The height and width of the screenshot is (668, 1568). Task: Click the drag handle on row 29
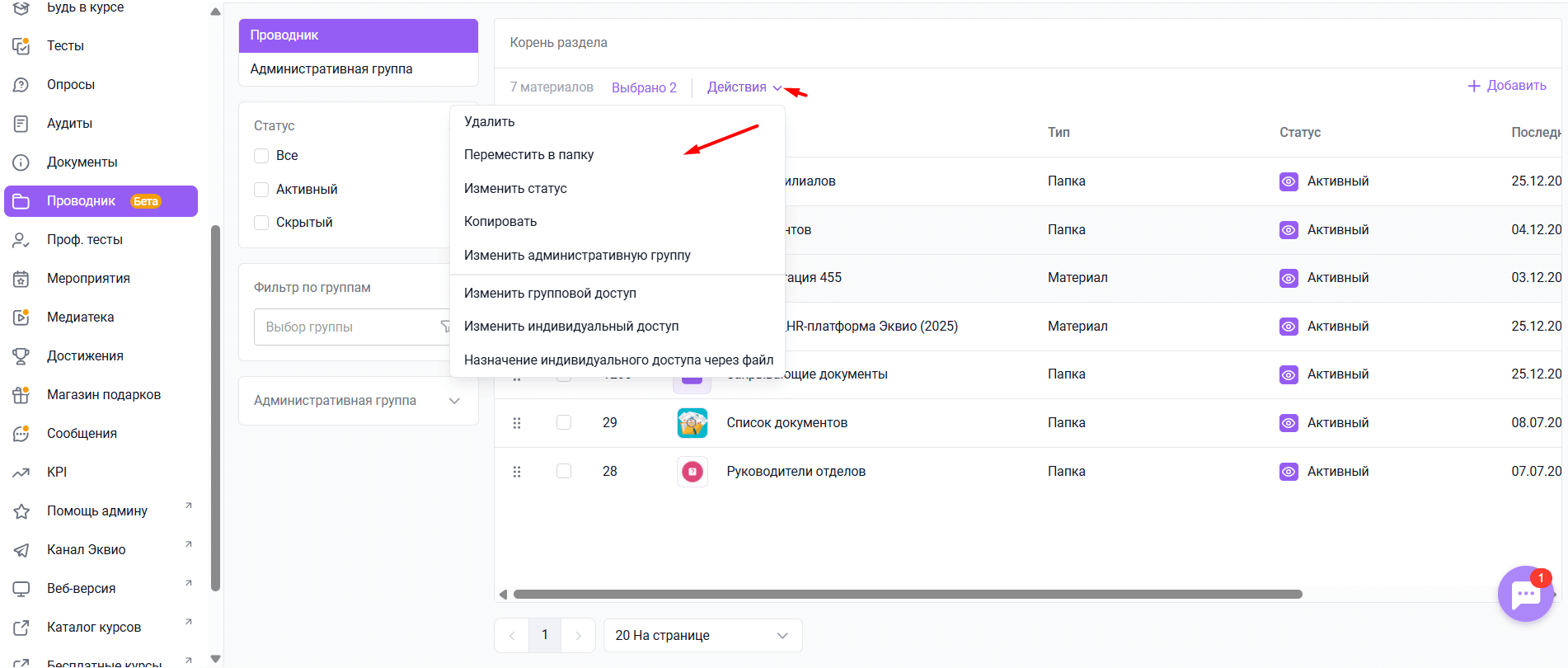click(x=517, y=423)
